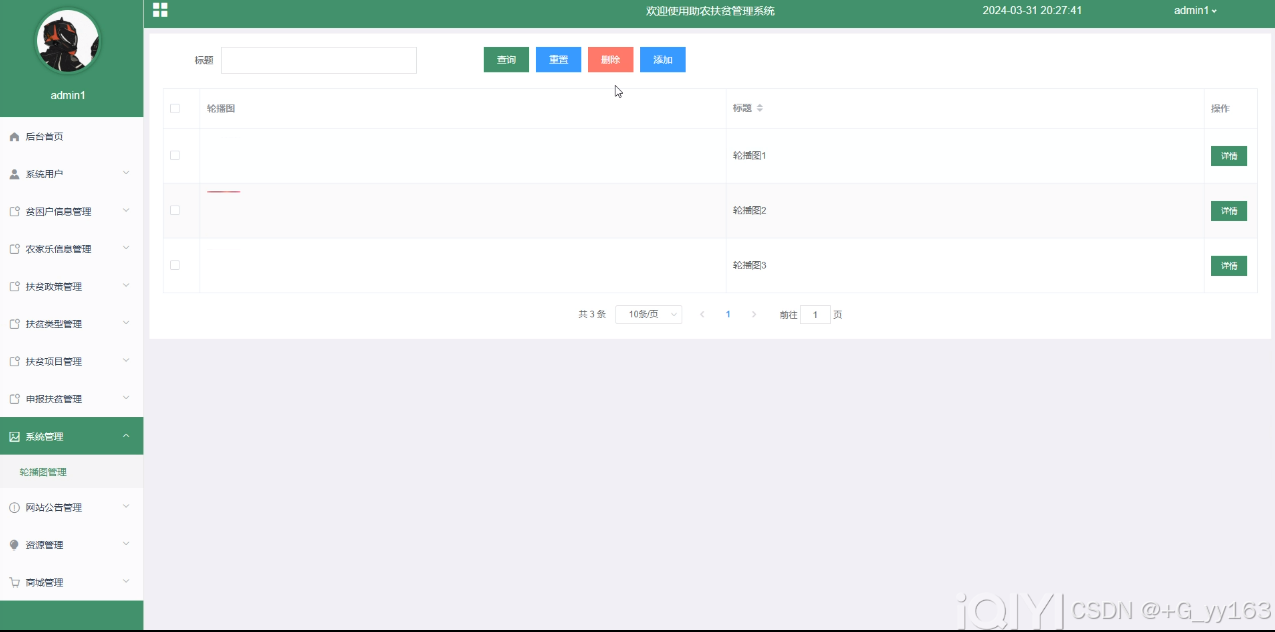Click the icon beside 农家乐信息管理
The width and height of the screenshot is (1275, 632).
(14, 249)
